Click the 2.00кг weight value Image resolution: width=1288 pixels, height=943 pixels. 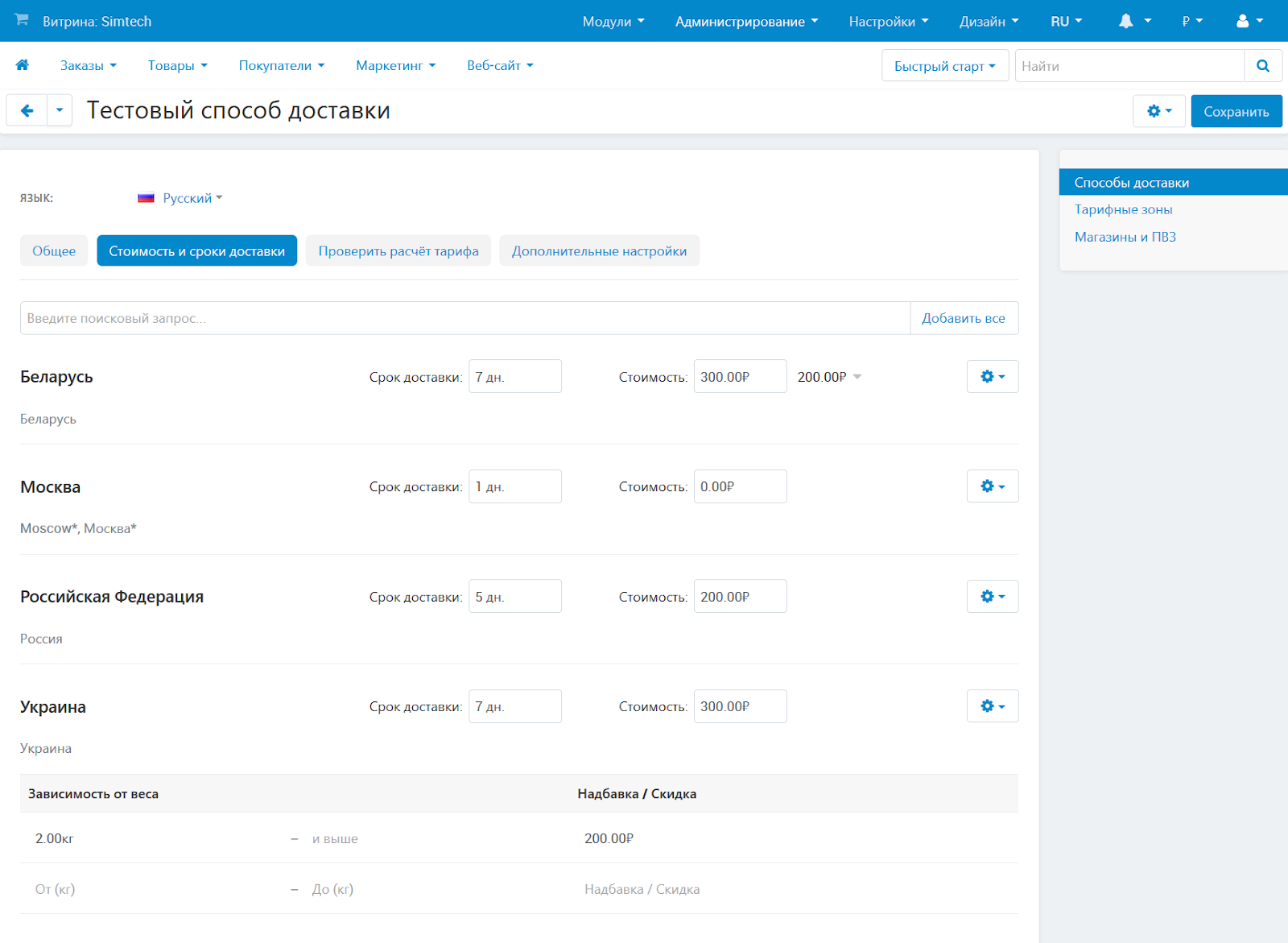54,838
